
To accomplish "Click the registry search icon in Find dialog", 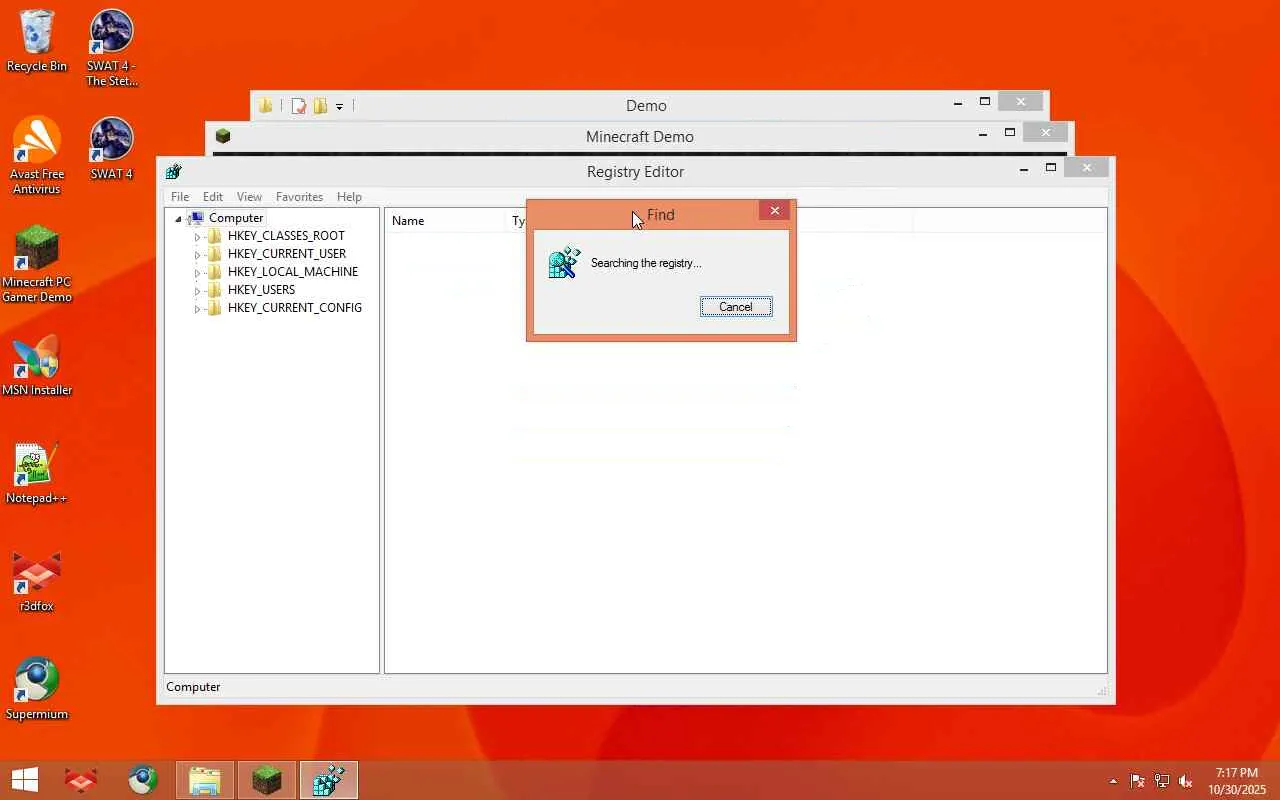I will point(564,263).
